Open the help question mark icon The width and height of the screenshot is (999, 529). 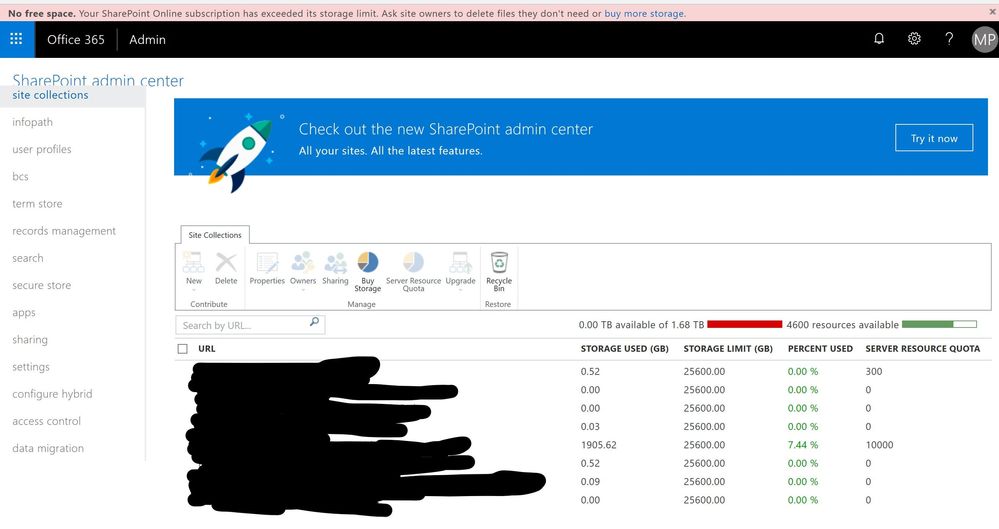pyautogui.click(x=949, y=39)
